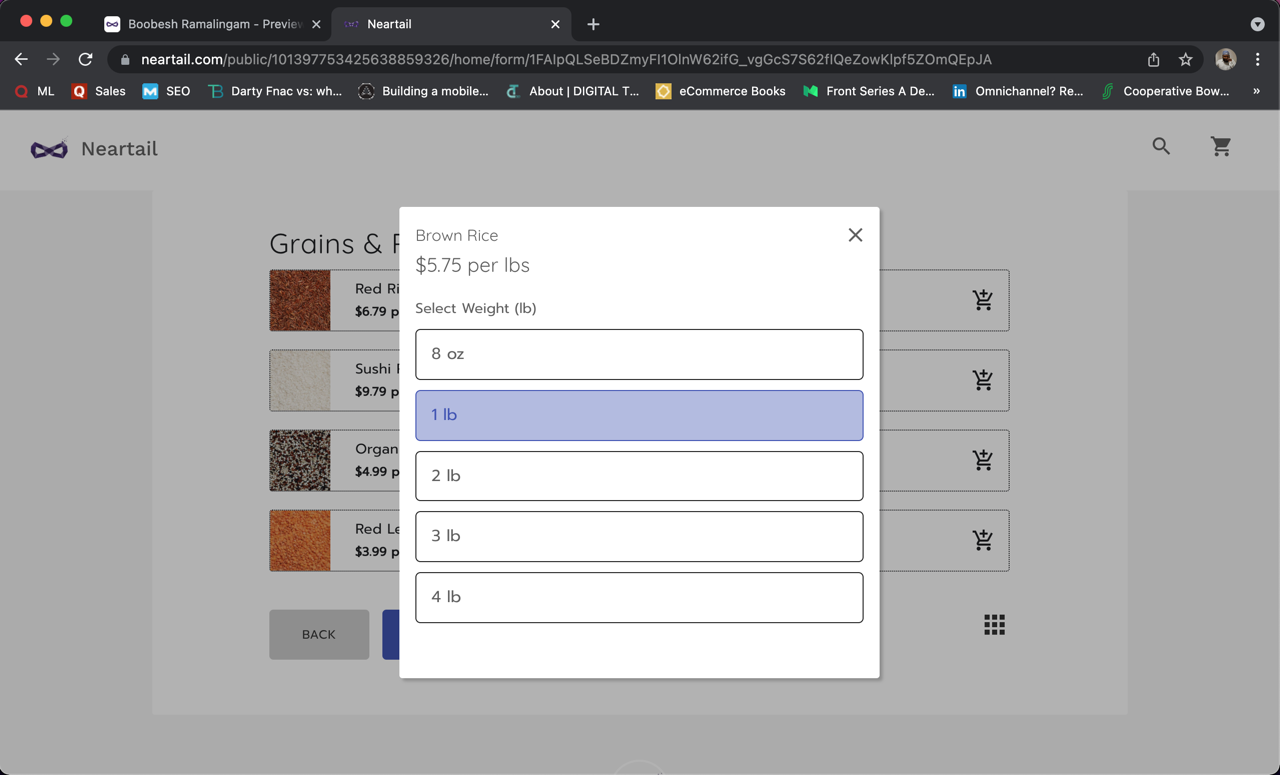
Task: Click add to cart beside Red Lentils
Action: click(x=982, y=540)
